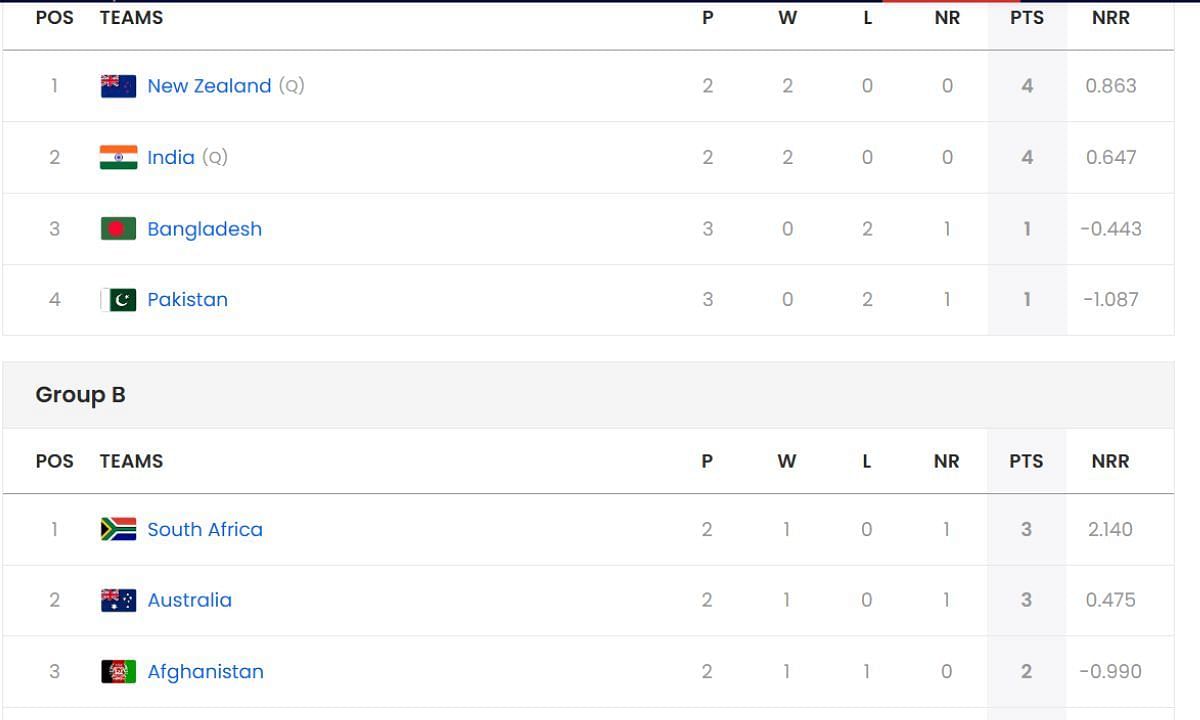
Task: Click the TEAMS column header in Group A
Action: [x=131, y=18]
